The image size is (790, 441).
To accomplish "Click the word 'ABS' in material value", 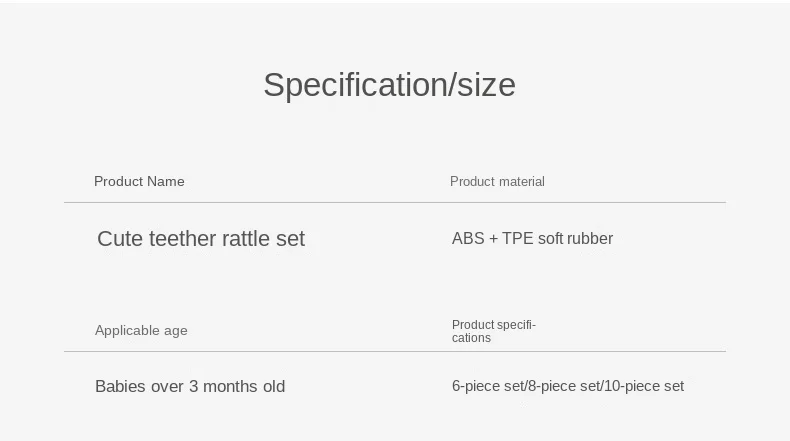I will tap(468, 238).
